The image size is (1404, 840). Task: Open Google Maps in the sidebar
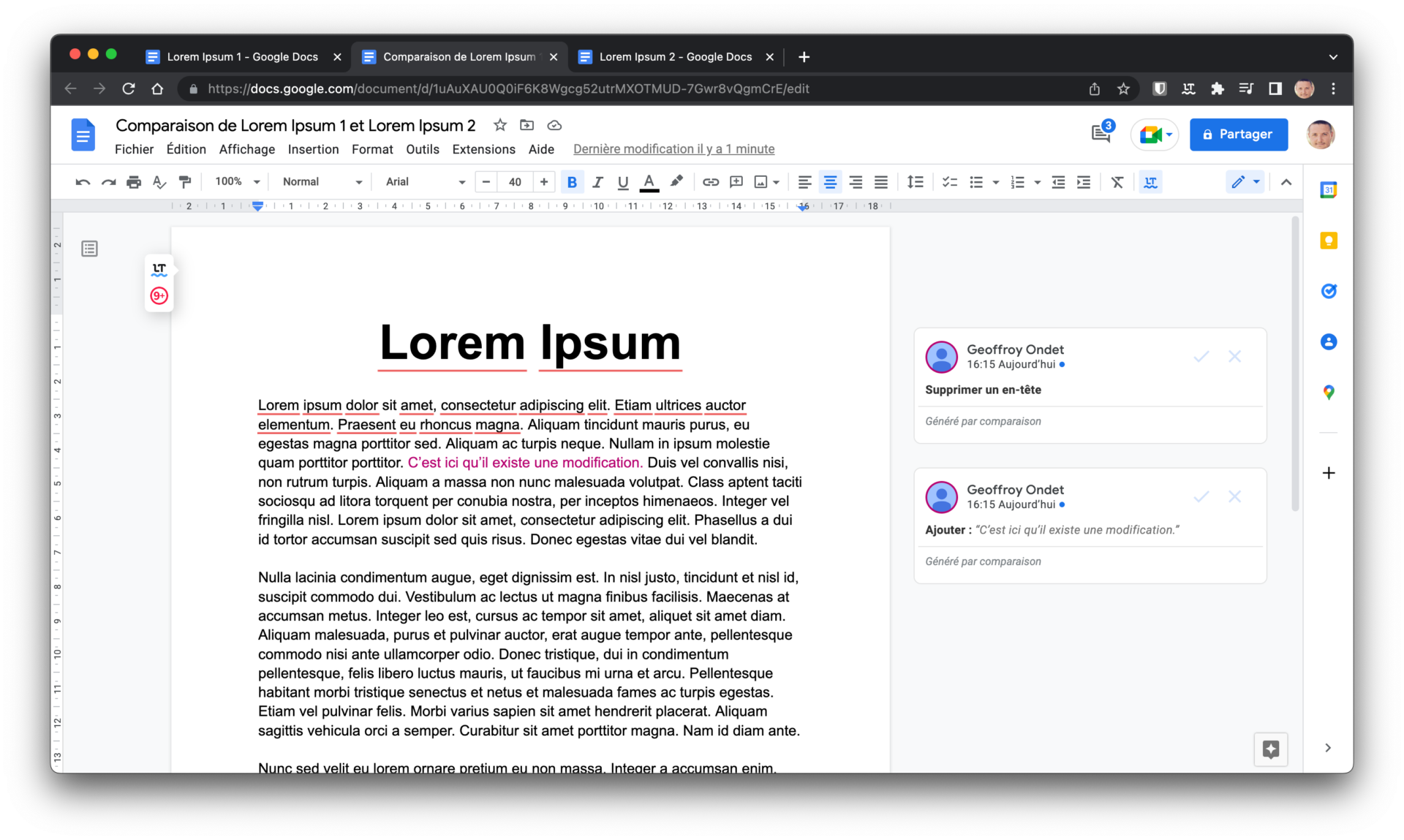[1329, 393]
